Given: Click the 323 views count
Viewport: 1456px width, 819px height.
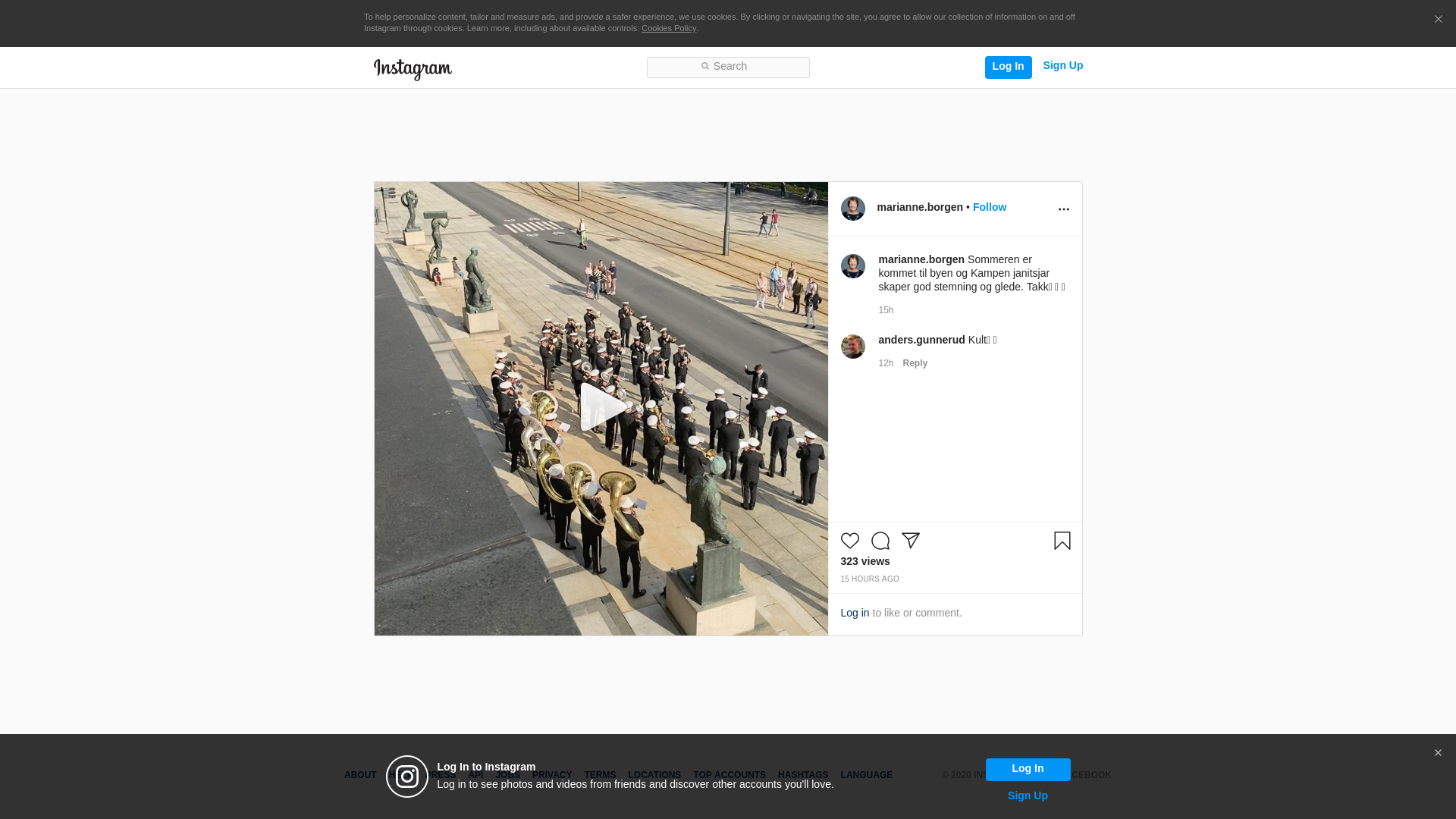Looking at the screenshot, I should pos(865,561).
